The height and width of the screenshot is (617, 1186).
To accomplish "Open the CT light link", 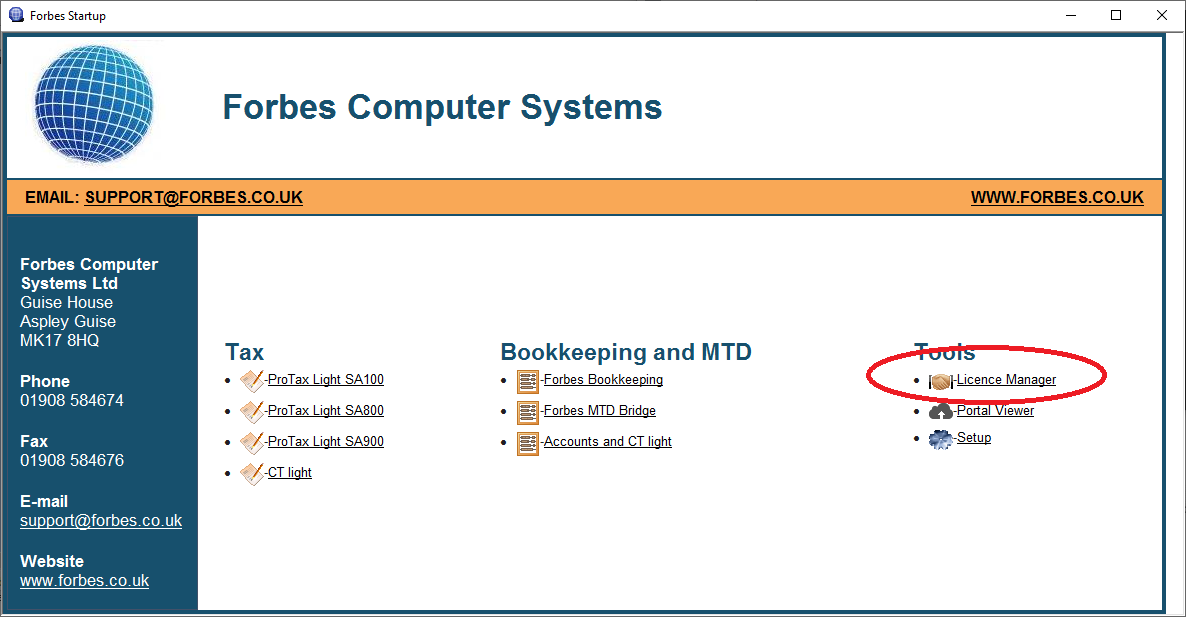I will tap(290, 473).
